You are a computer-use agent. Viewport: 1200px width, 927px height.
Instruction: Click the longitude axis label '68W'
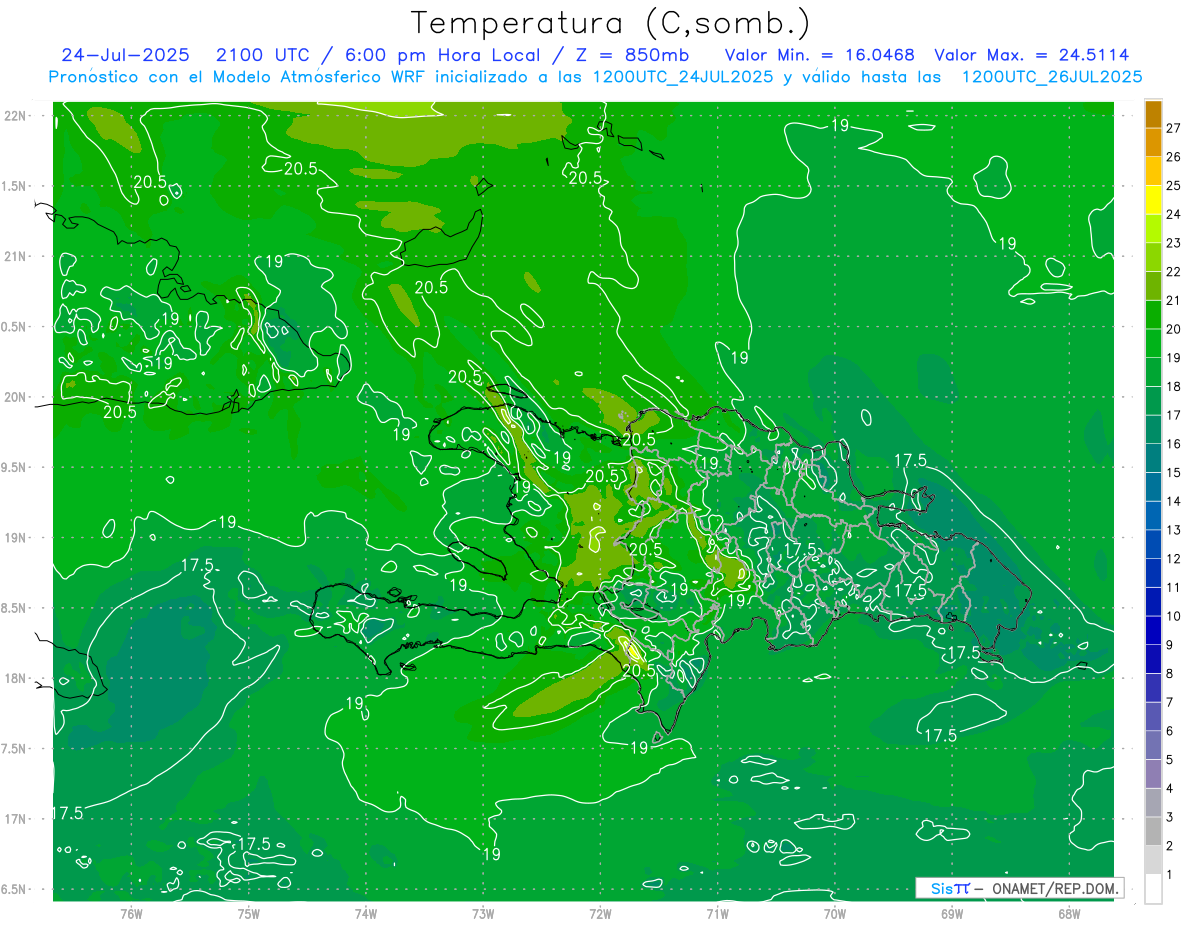tap(1069, 914)
